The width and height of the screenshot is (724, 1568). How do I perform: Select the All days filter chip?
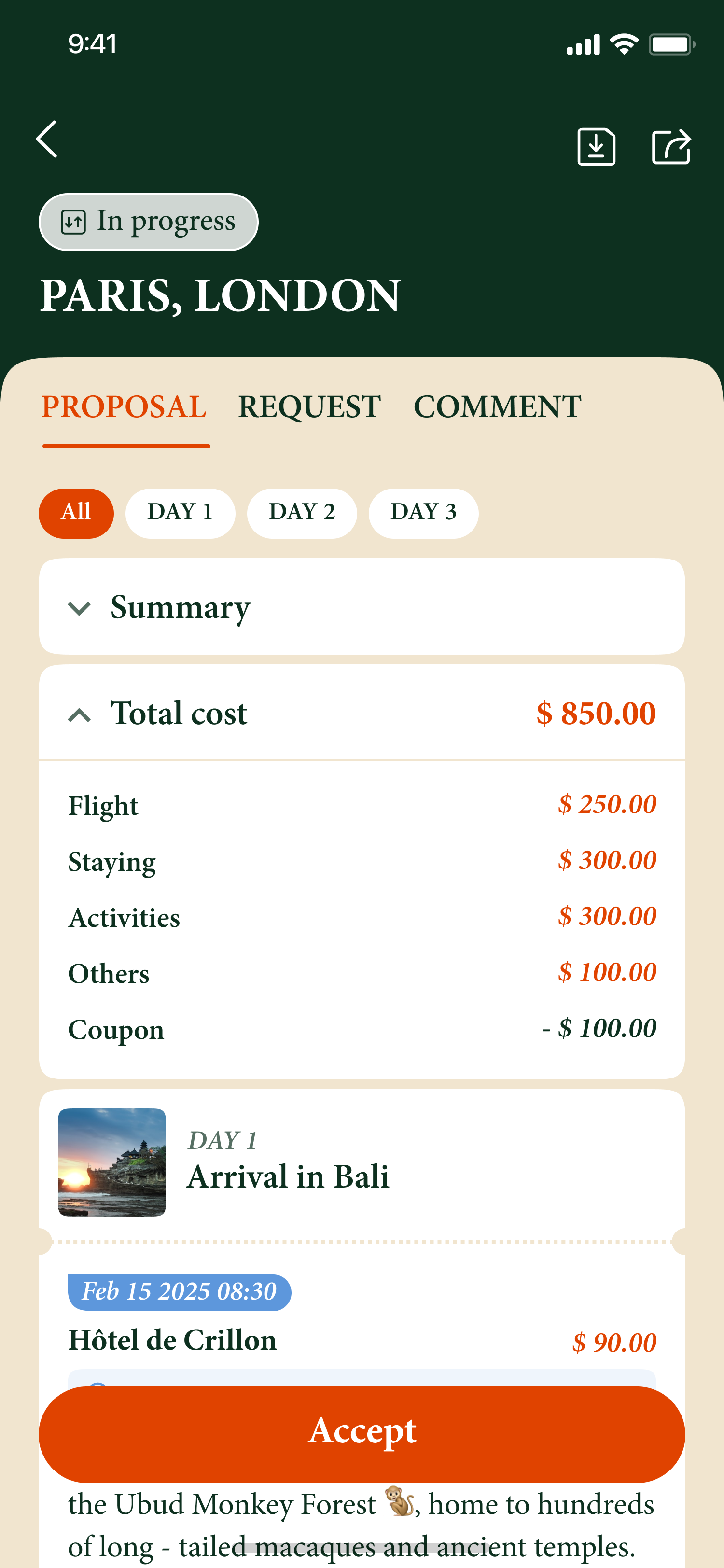click(x=76, y=513)
